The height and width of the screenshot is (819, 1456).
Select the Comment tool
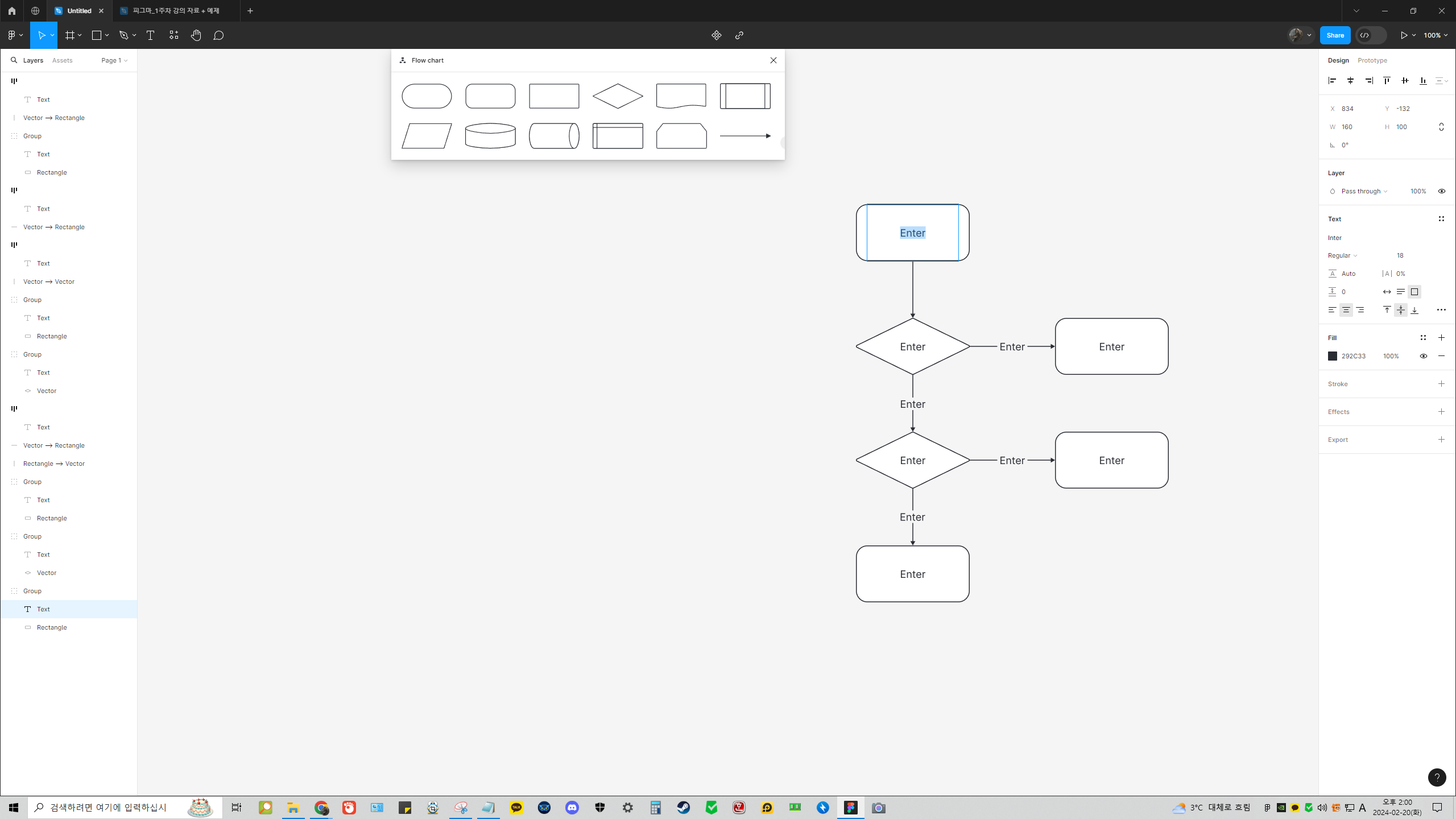(x=218, y=35)
